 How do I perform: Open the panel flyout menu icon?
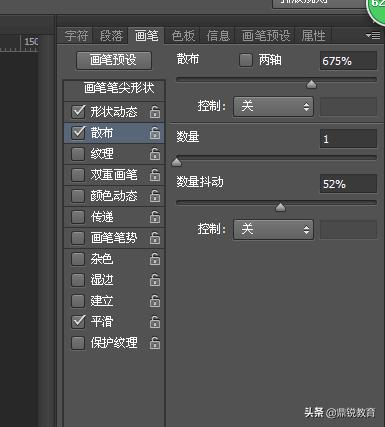[373, 35]
